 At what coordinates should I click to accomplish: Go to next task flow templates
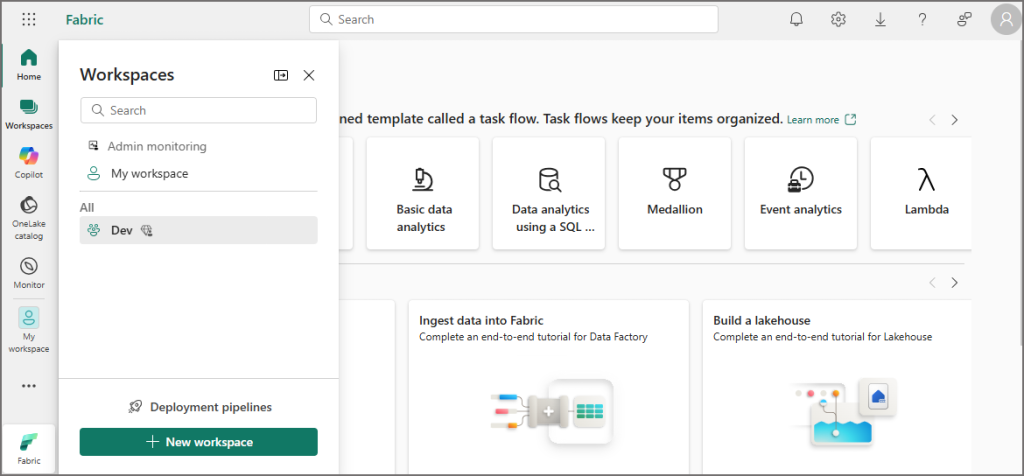pos(954,120)
